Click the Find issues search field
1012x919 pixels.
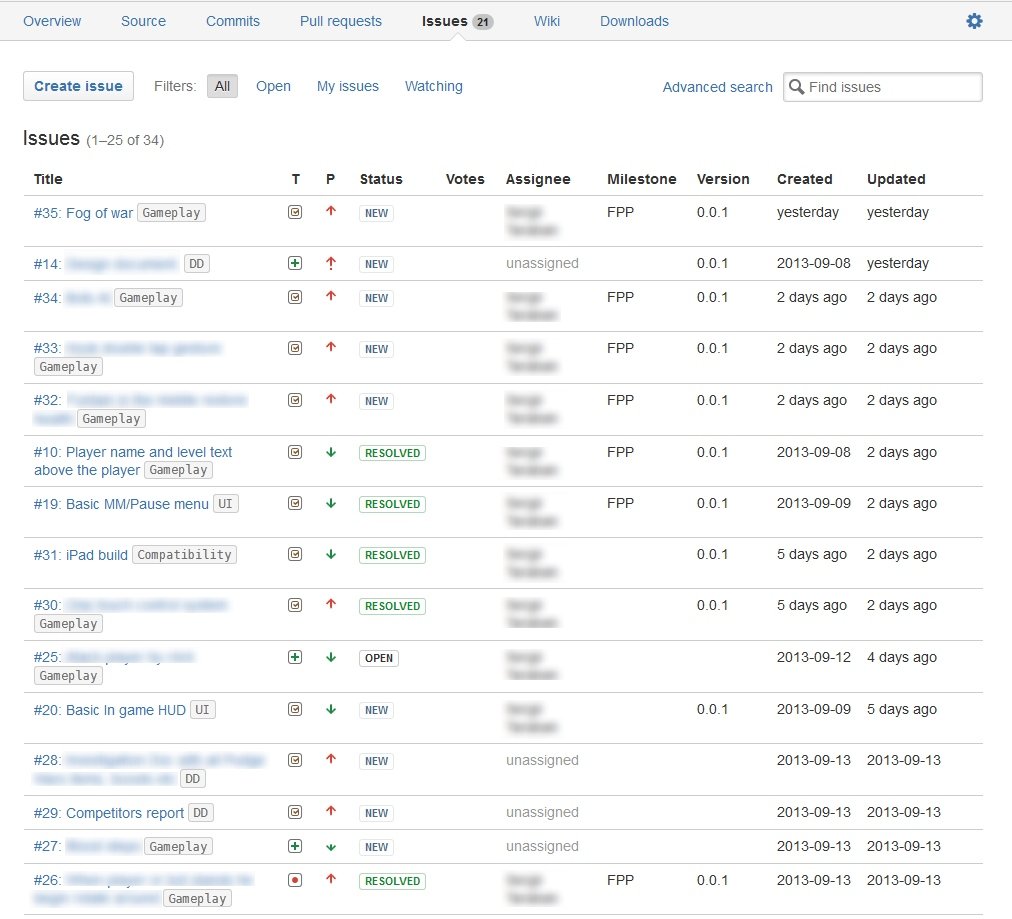click(883, 87)
